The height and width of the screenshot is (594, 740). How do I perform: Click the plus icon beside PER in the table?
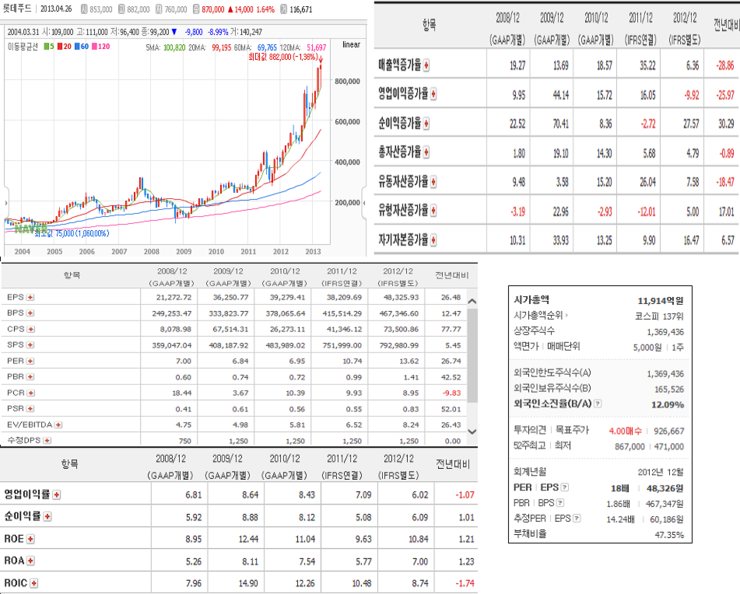[30, 361]
